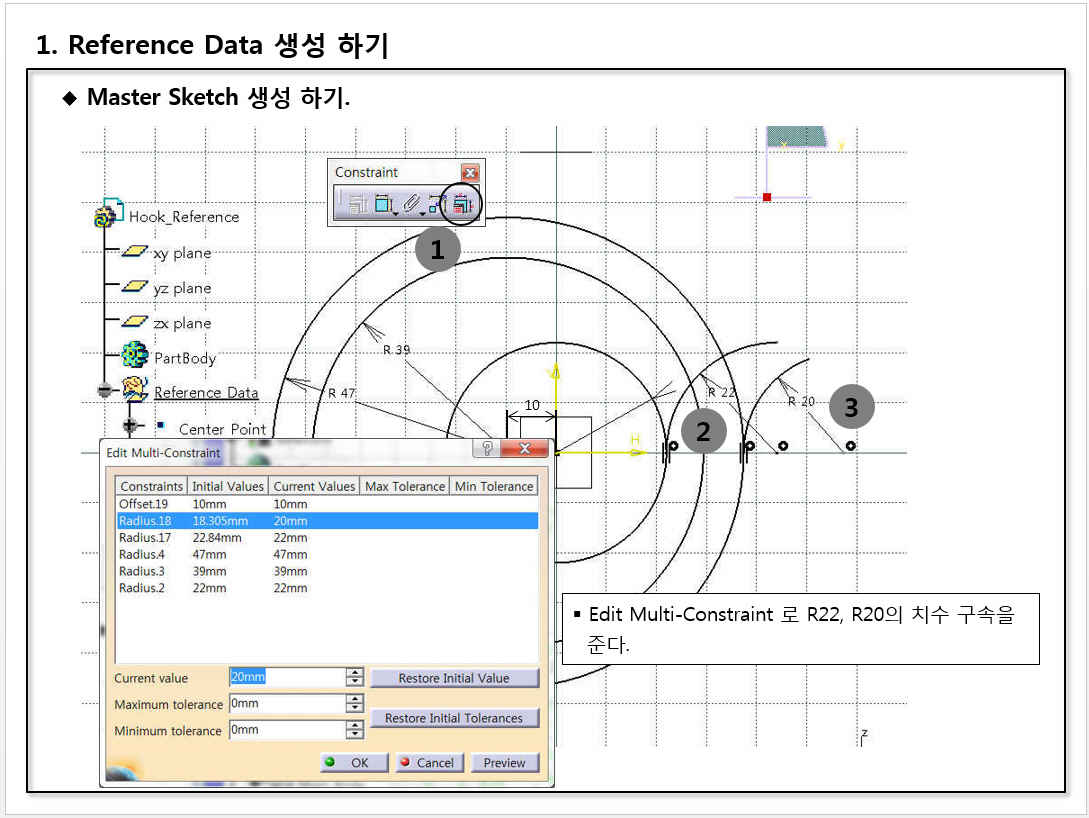Click the Animate Constraint icon
The height and width of the screenshot is (818, 1089).
tap(436, 204)
